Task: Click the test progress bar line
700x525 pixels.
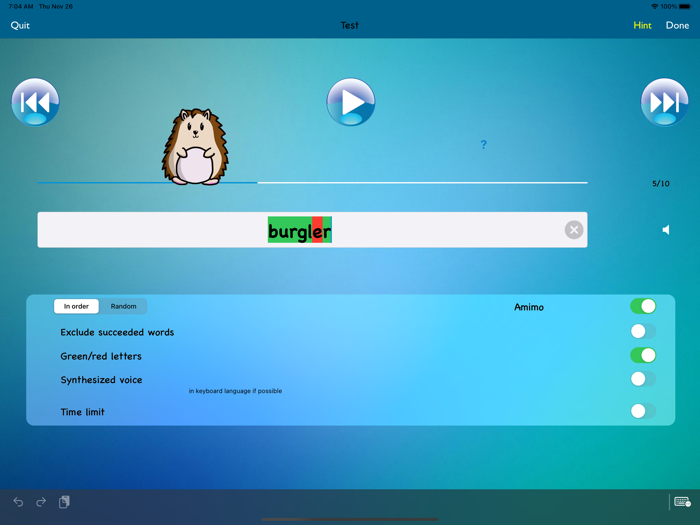Action: pyautogui.click(x=312, y=183)
